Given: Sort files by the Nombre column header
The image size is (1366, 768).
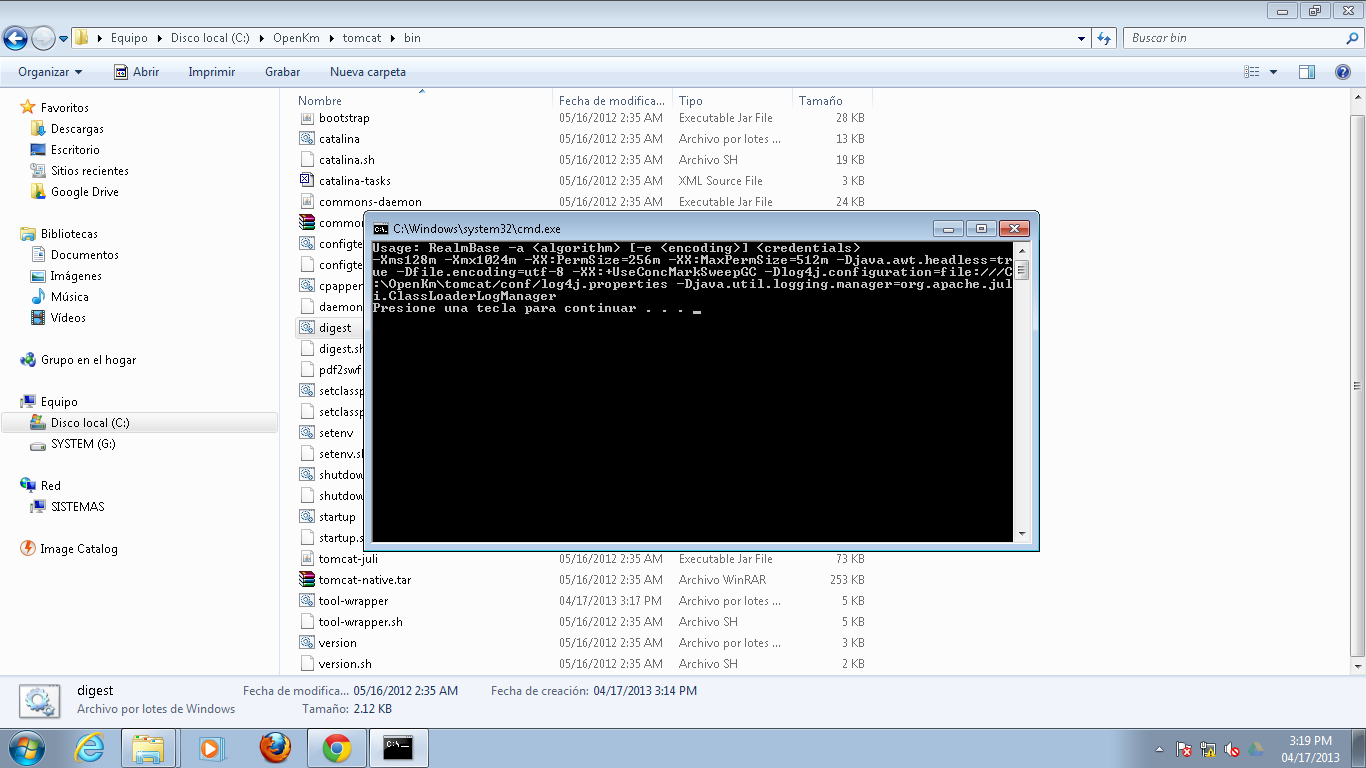Looking at the screenshot, I should click(x=317, y=100).
